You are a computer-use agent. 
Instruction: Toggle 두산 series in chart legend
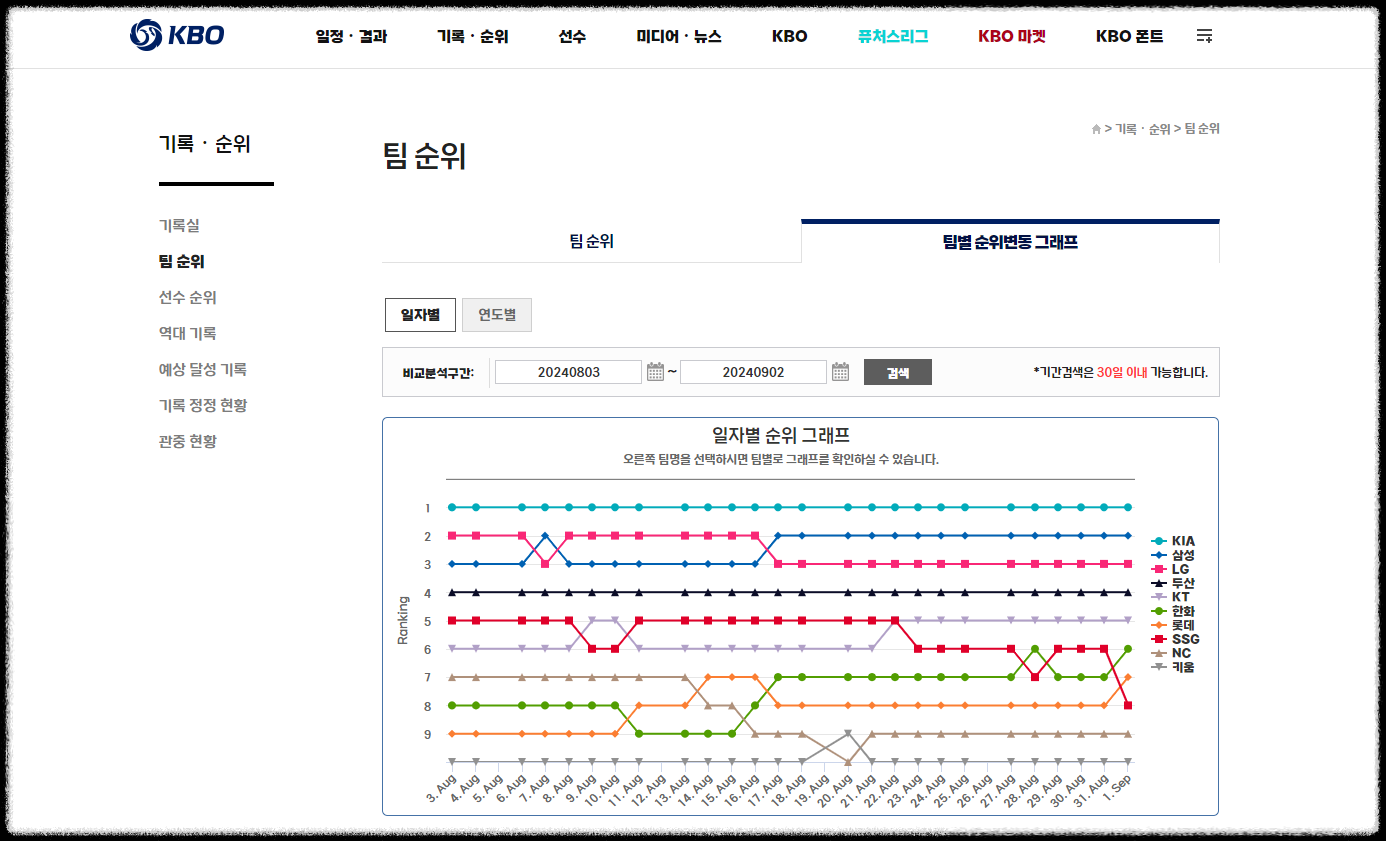[1173, 583]
